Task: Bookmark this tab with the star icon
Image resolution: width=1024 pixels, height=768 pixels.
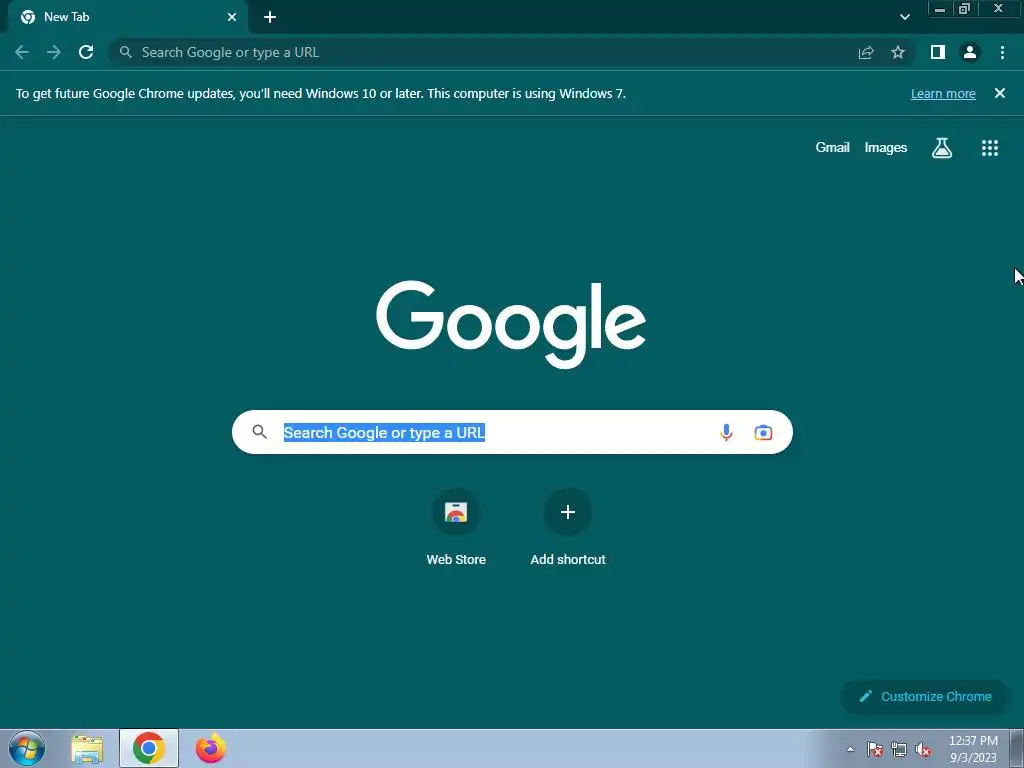Action: pos(898,52)
